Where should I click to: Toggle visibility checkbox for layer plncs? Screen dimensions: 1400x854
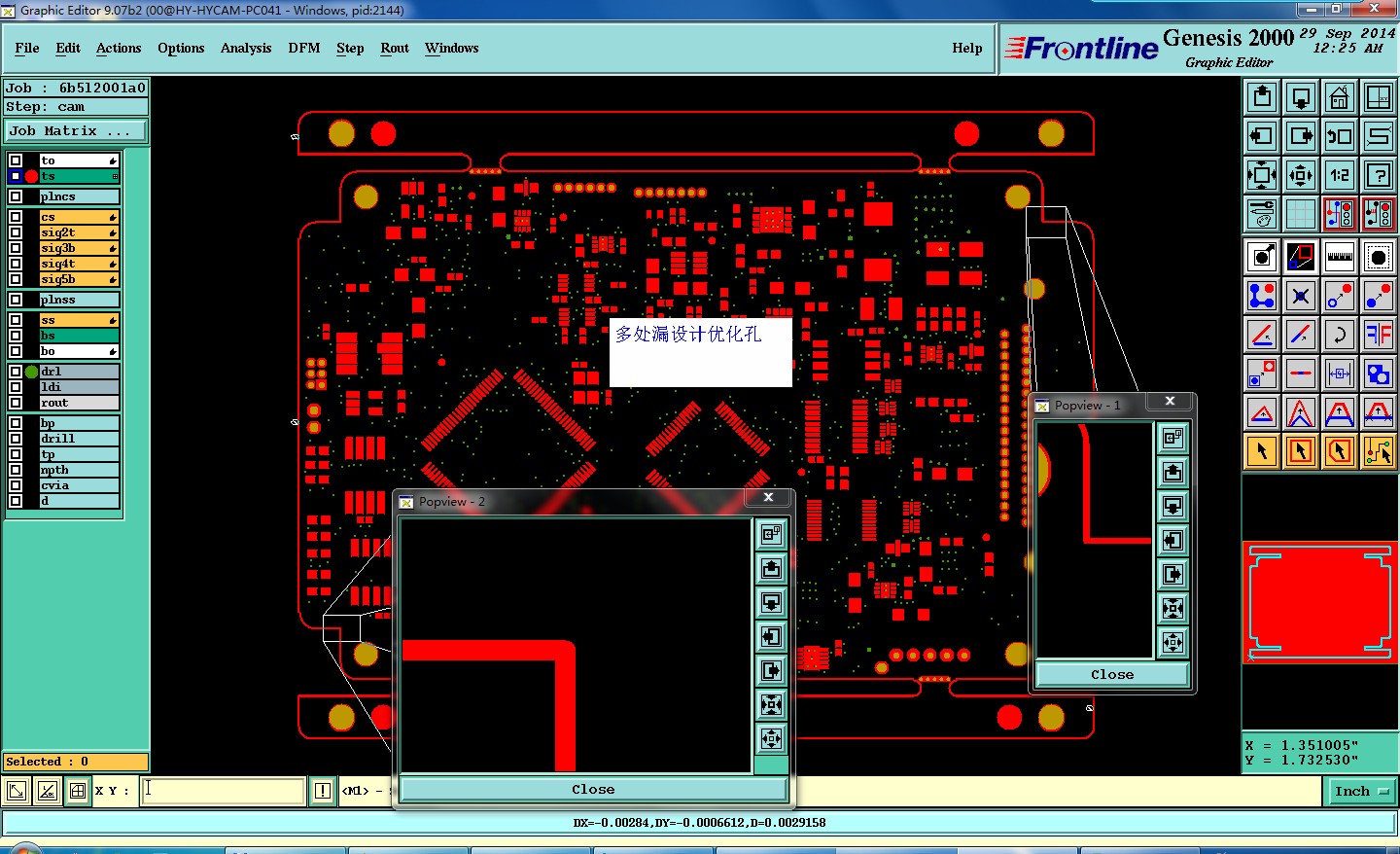pyautogui.click(x=16, y=196)
